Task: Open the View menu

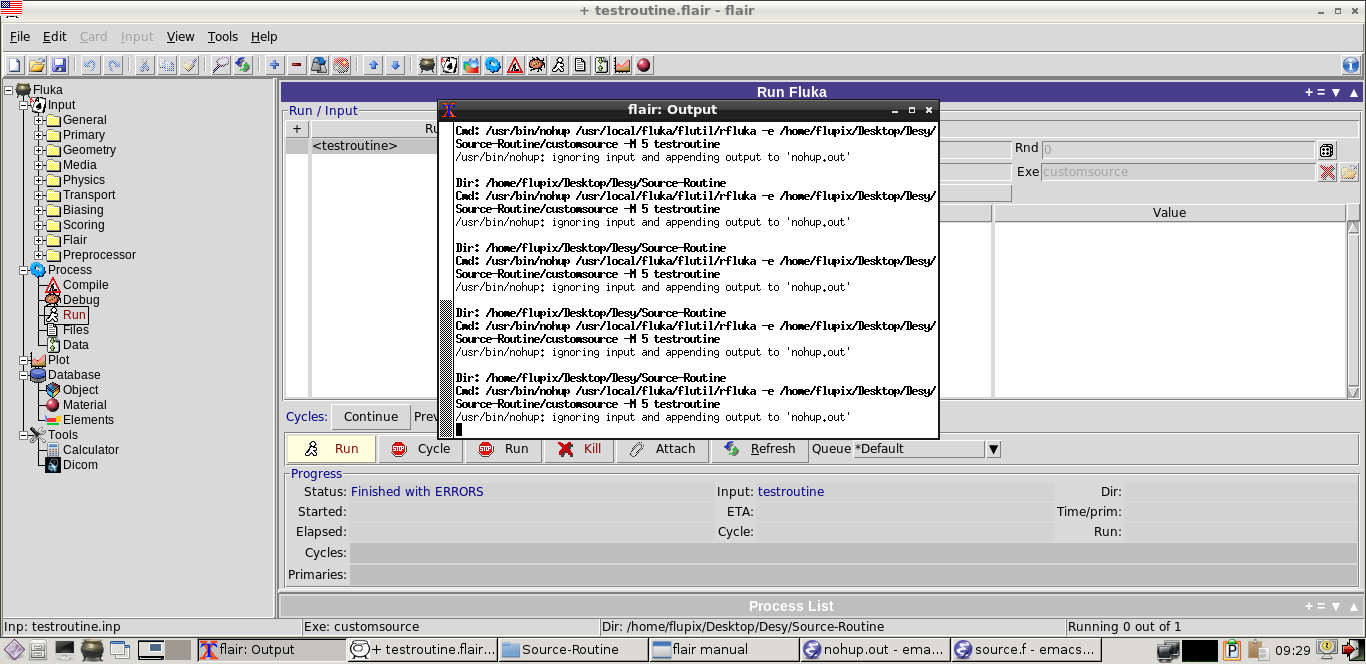Action: [180, 37]
